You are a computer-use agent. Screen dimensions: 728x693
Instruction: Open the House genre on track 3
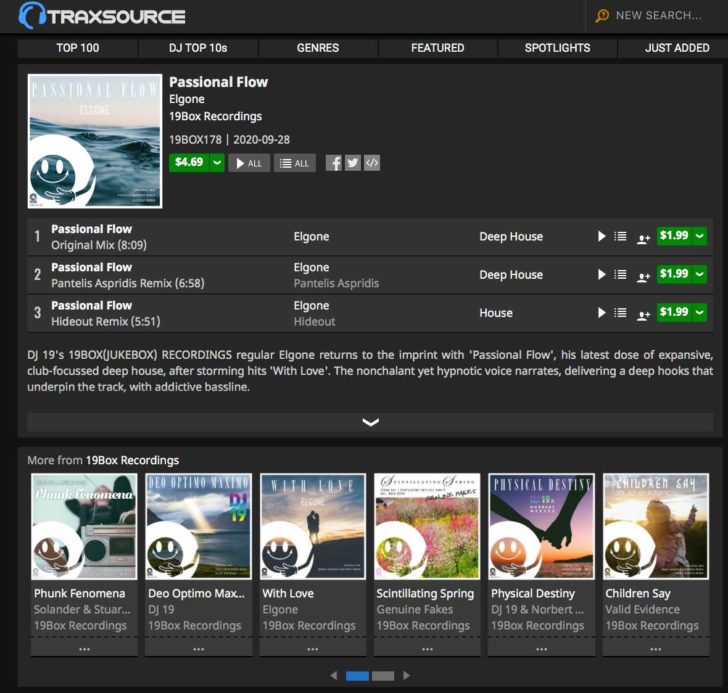(x=496, y=313)
